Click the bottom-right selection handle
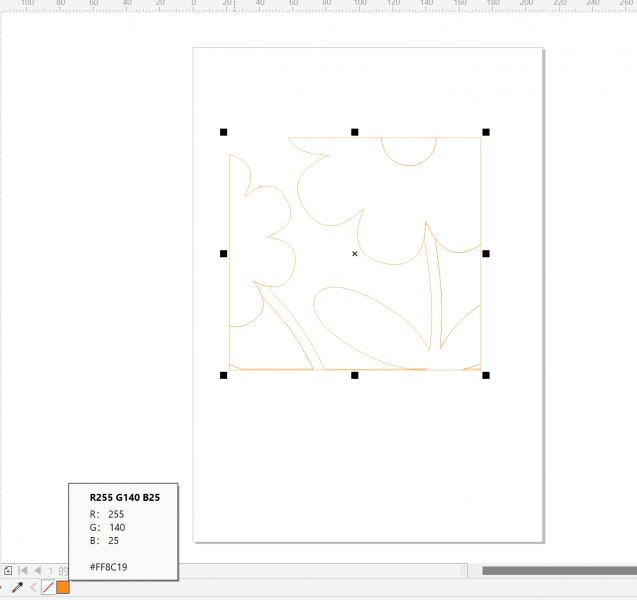The image size is (637, 600). [486, 376]
